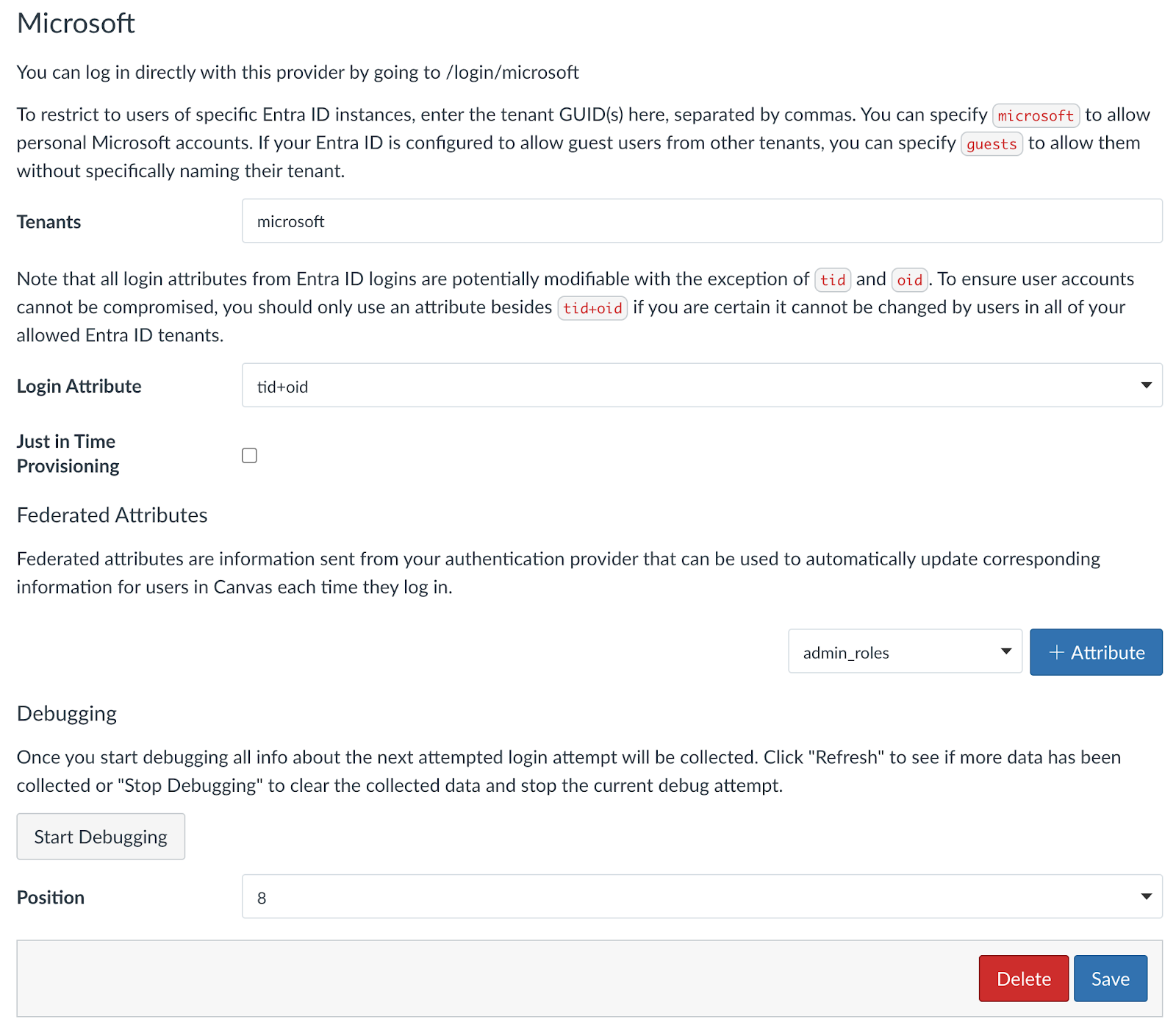This screenshot has width=1176, height=1019.
Task: Click the Position dropdown arrow icon
Action: [x=1147, y=897]
